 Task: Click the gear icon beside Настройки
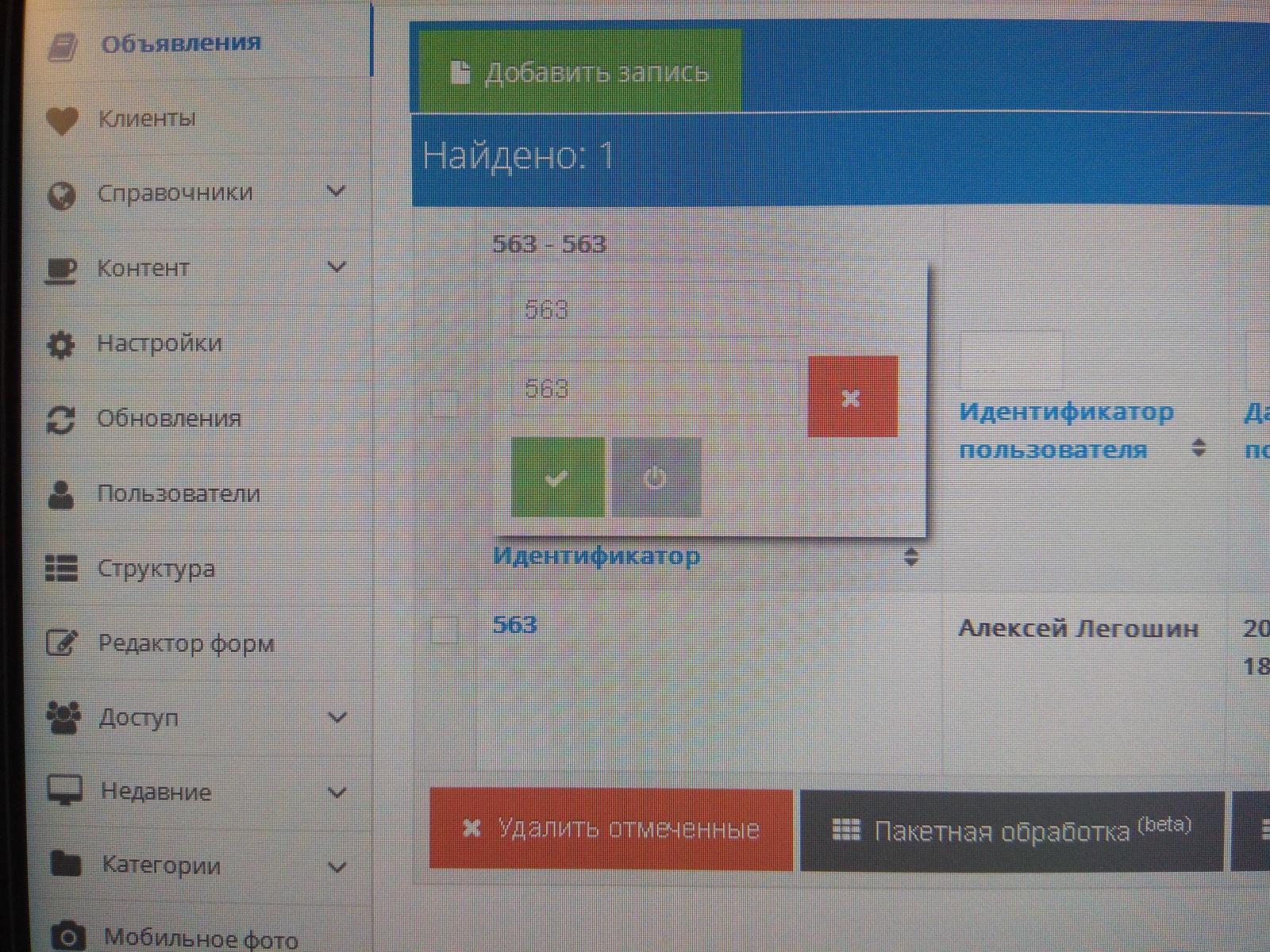[x=61, y=345]
